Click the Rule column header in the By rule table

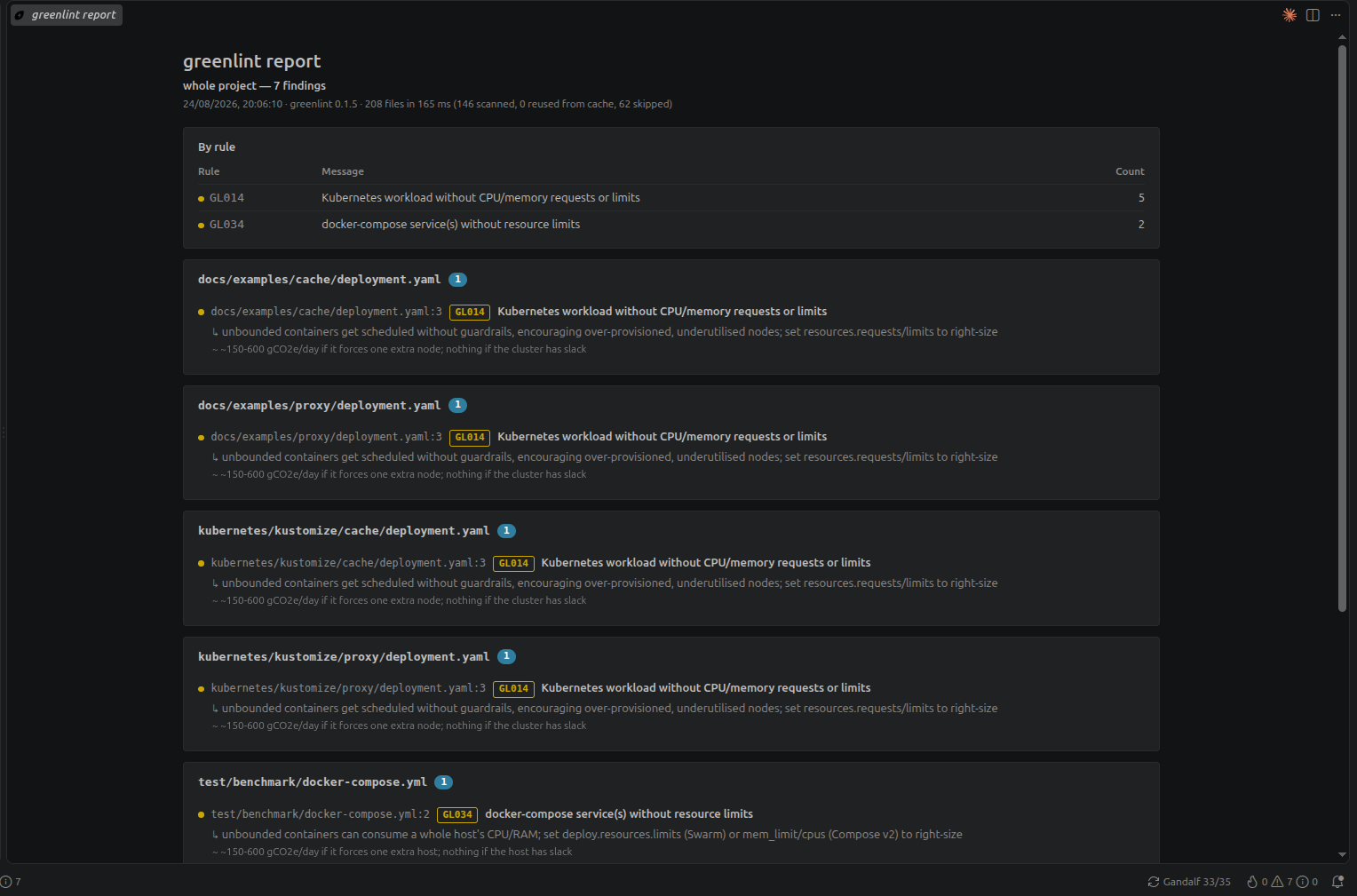pos(209,171)
